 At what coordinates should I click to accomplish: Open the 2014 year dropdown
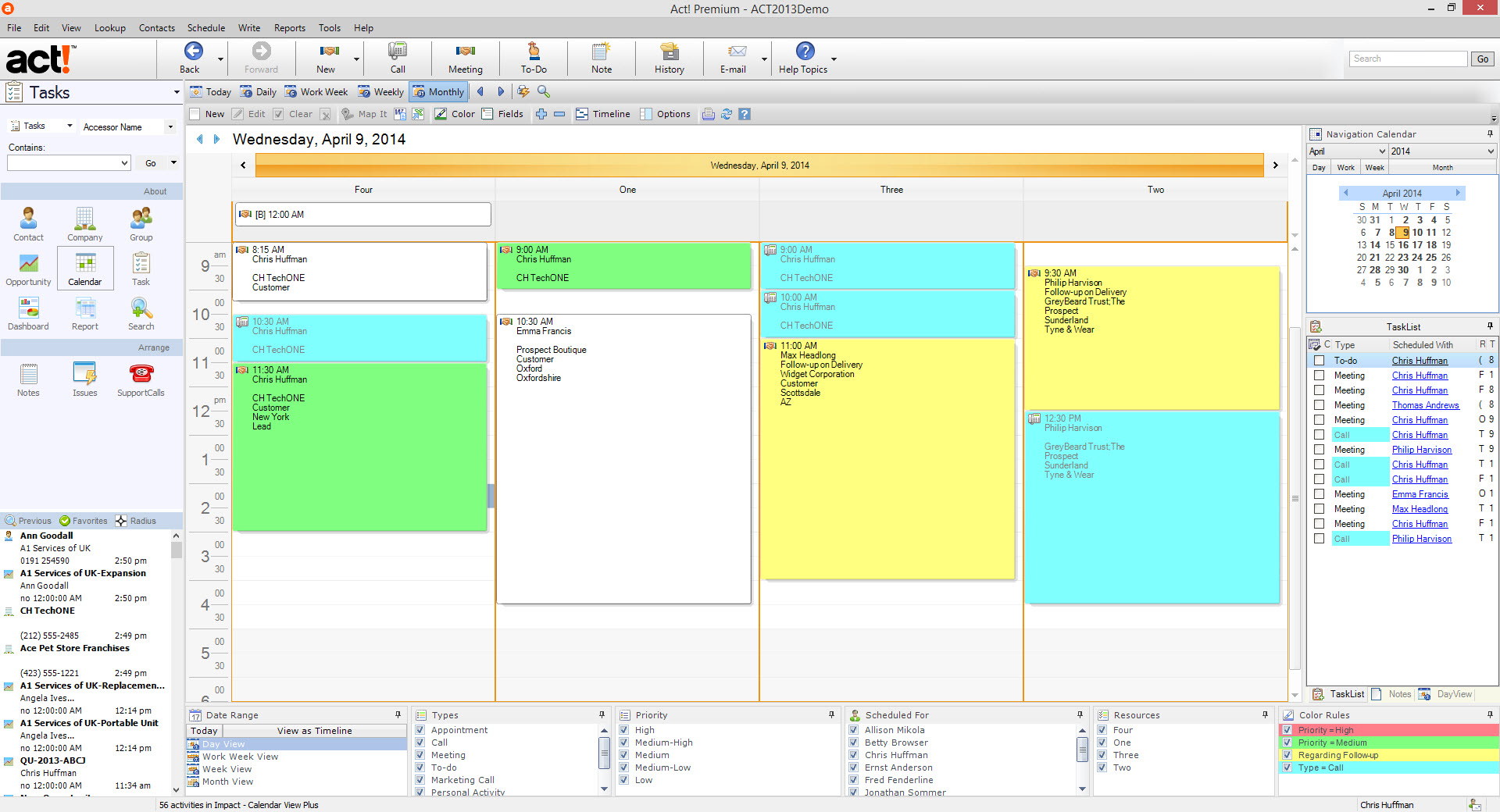point(1491,151)
